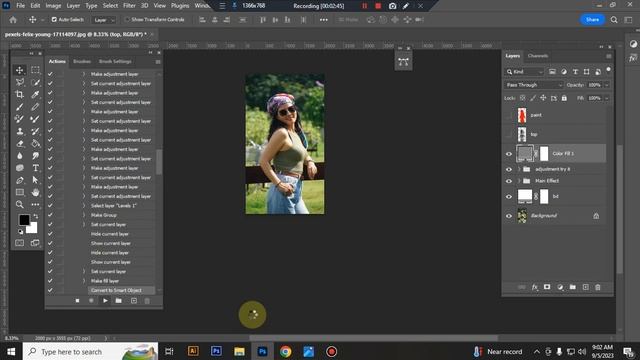Screen dimensions: 640x360
Task: Select the Hand tool
Action: (x=36, y=192)
